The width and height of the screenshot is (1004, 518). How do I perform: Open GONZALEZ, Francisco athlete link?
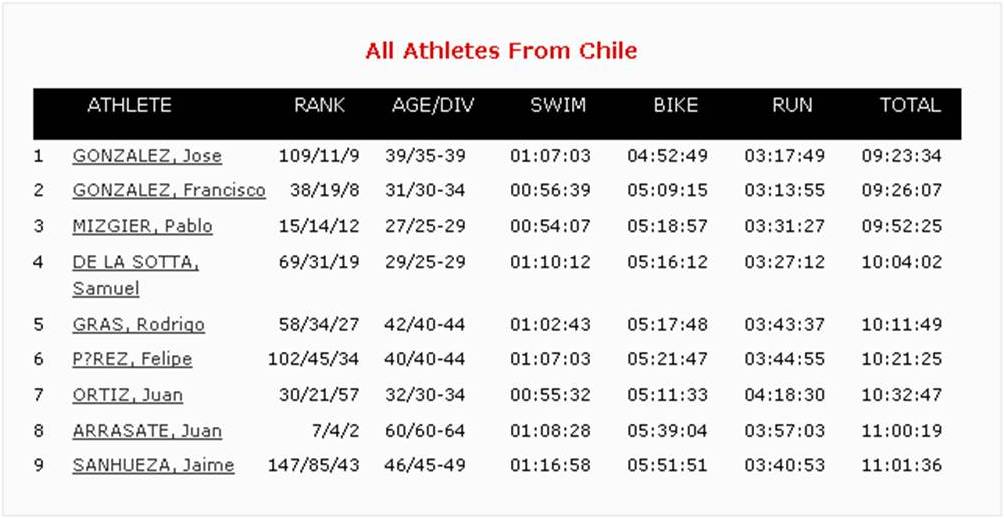coord(169,191)
